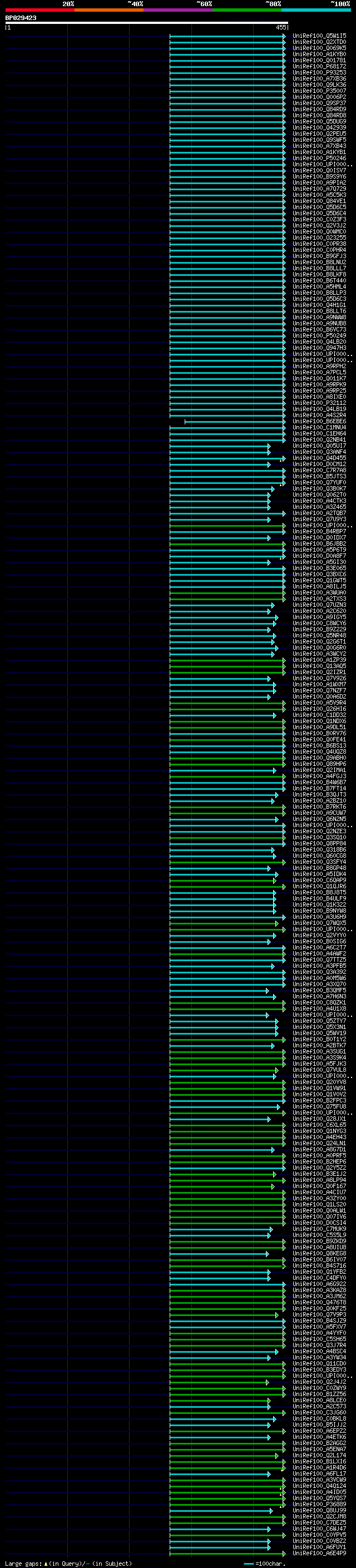Select hit label UniRef100_A7XB36

point(319,78)
